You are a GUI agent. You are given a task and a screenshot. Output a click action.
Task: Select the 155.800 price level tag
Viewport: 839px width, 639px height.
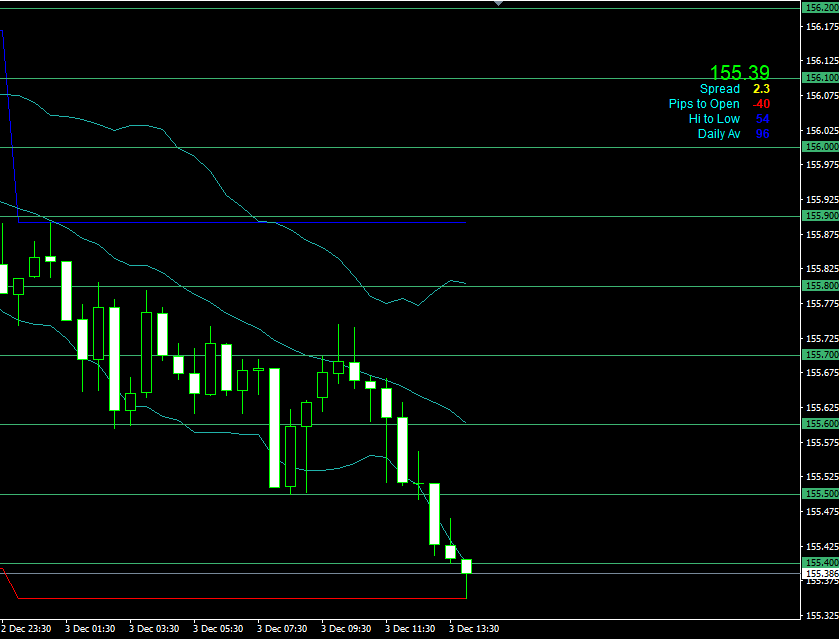pyautogui.click(x=820, y=286)
